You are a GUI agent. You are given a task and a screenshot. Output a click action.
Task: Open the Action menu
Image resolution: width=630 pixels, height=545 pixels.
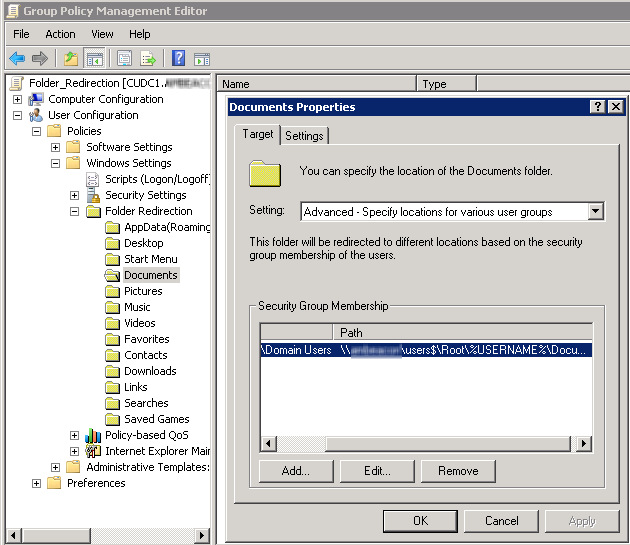(x=60, y=34)
